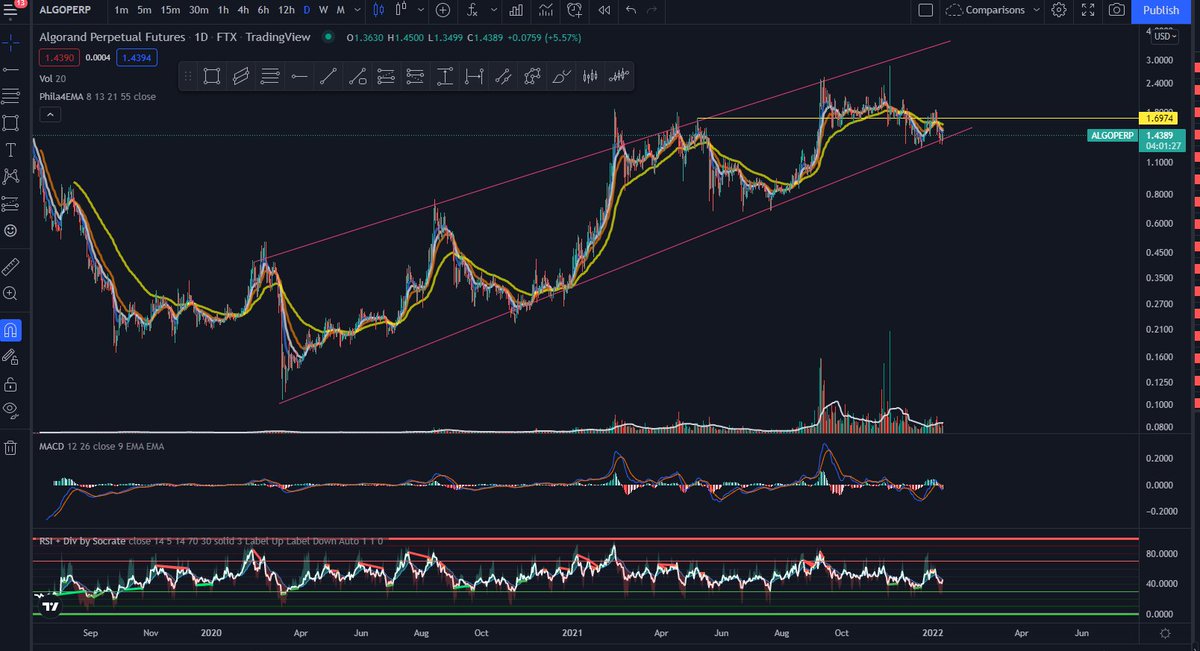Switch to the 6h timeframe

coord(264,10)
